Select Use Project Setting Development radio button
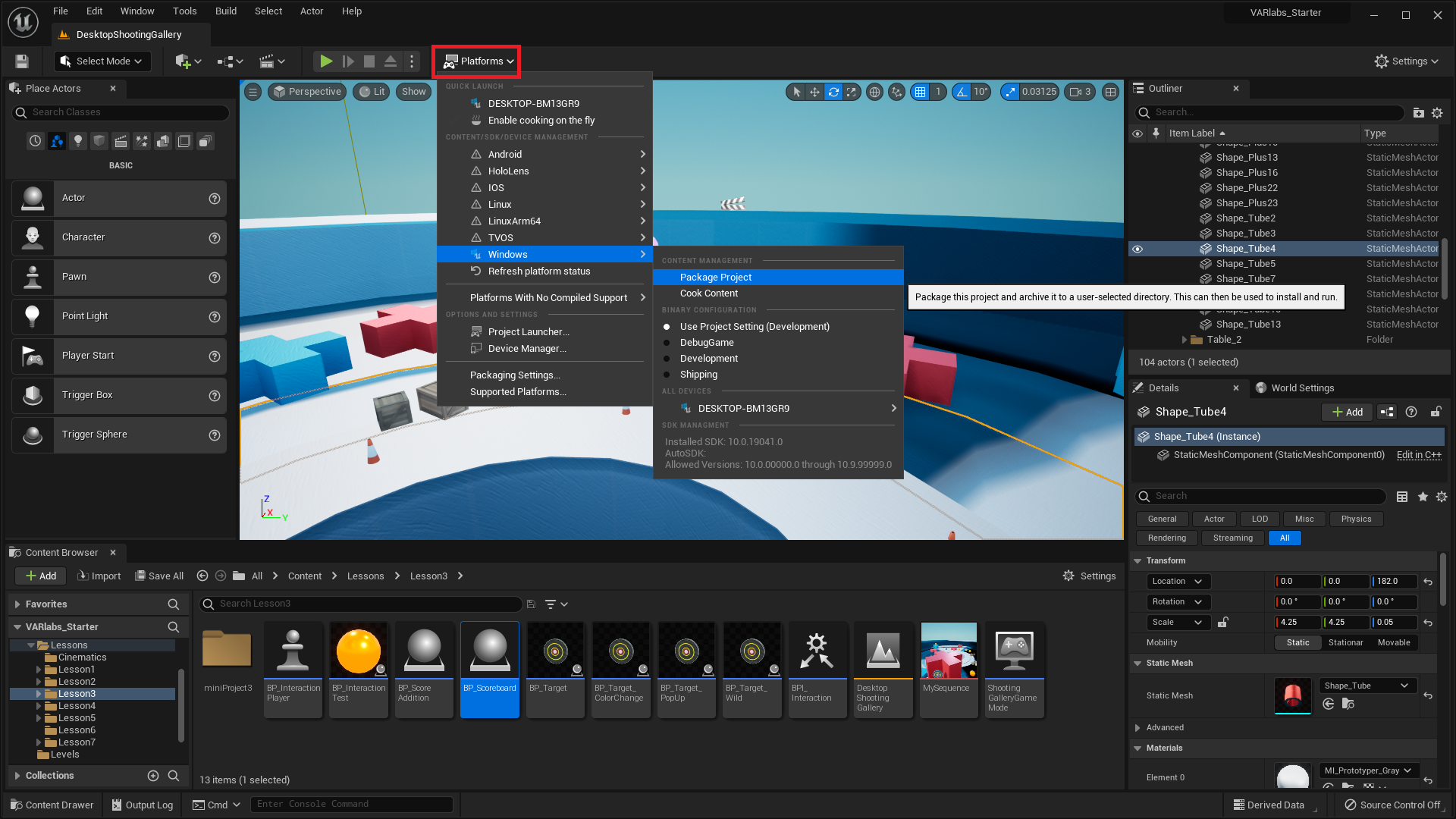 tap(667, 325)
